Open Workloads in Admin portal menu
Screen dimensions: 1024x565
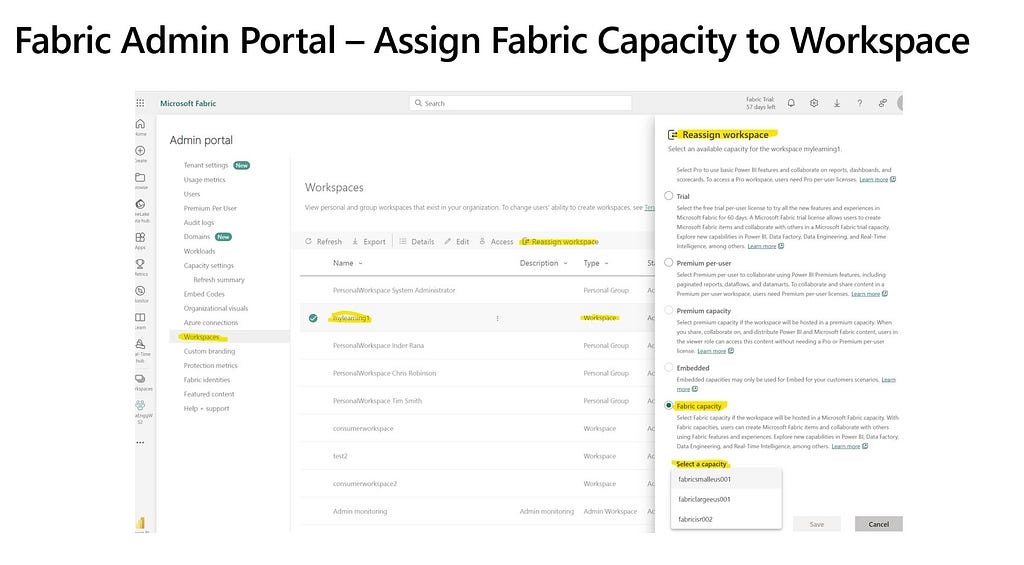[x=199, y=251]
